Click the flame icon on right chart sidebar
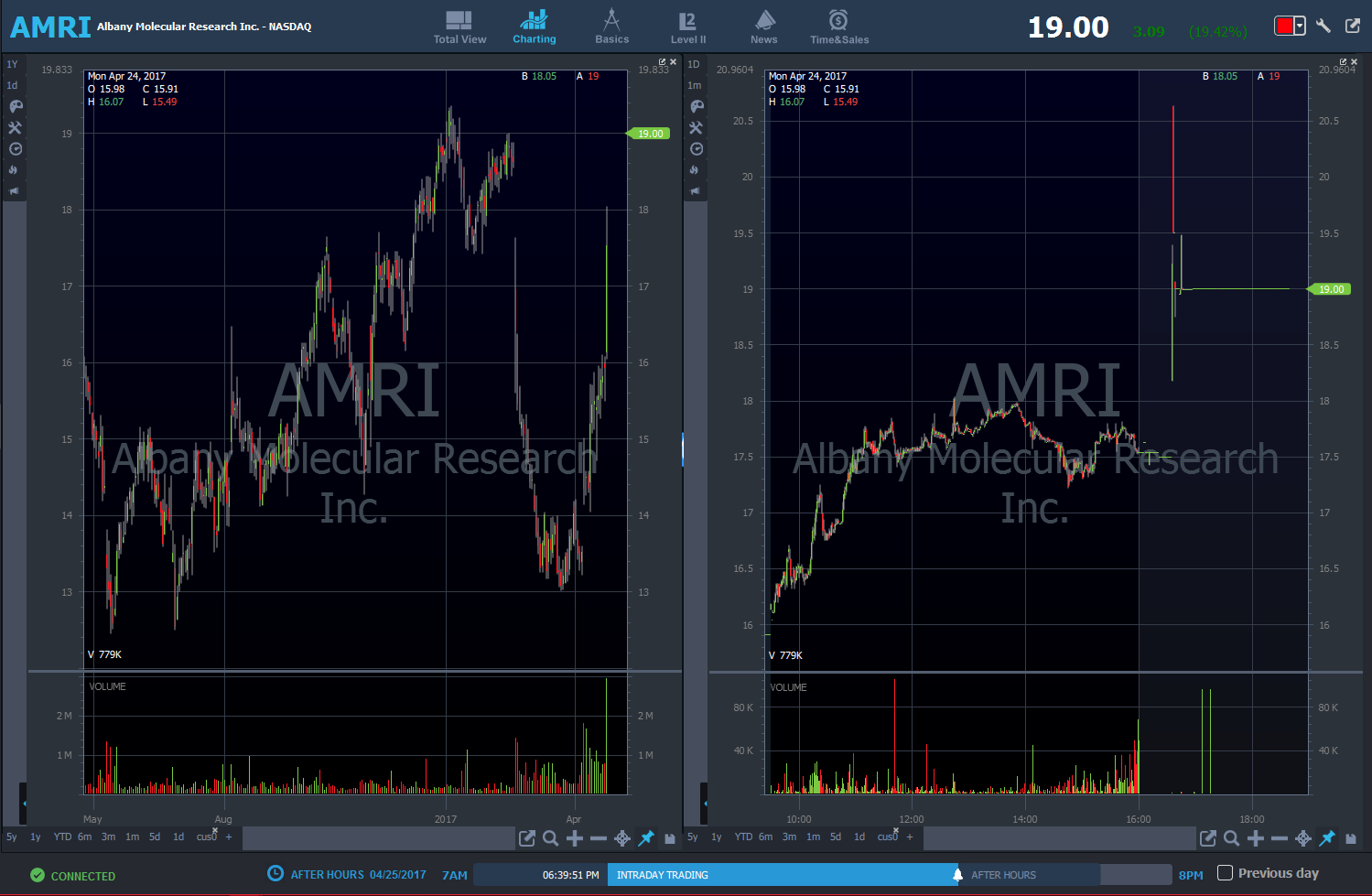The width and height of the screenshot is (1372, 896). point(695,170)
